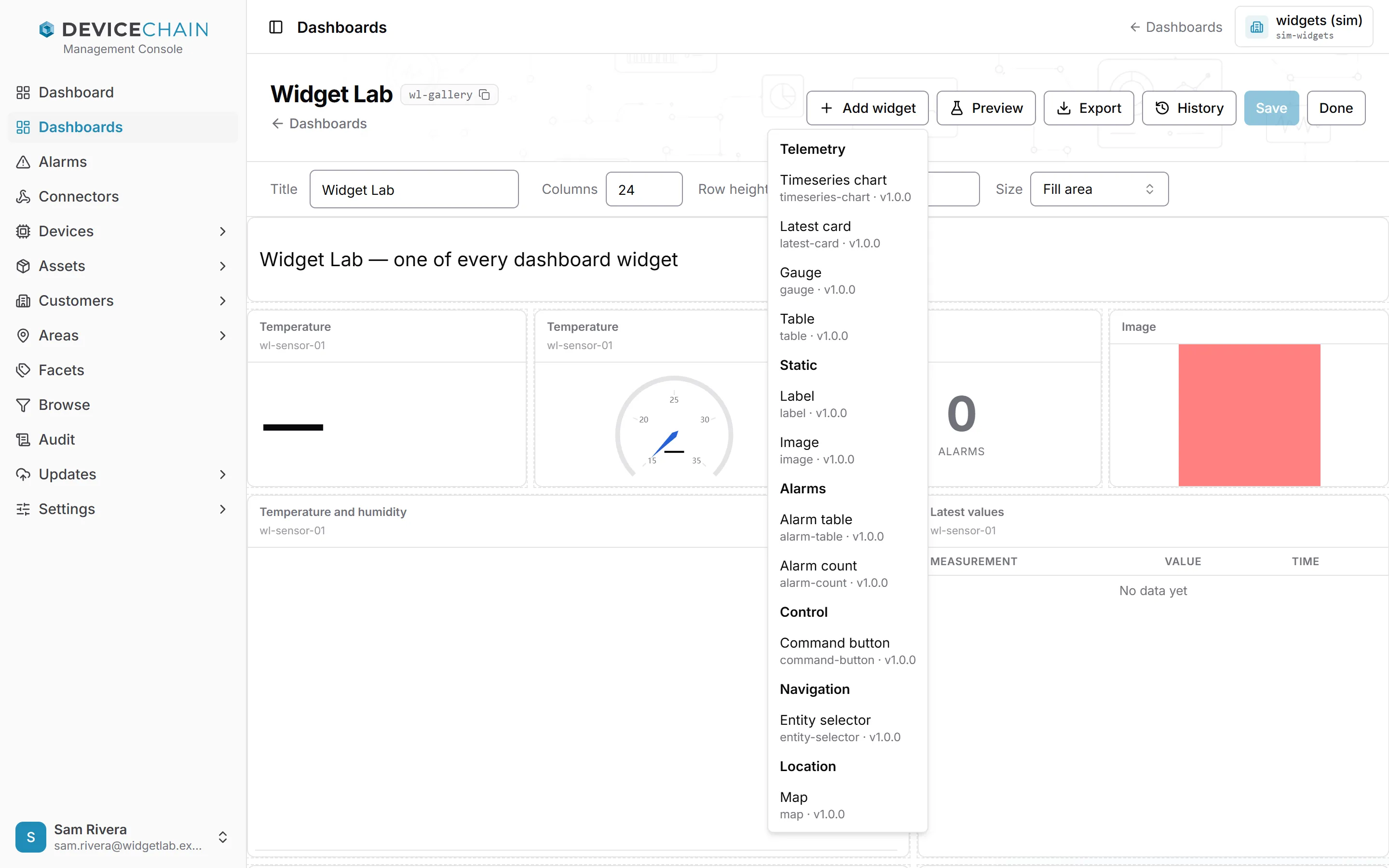Choose Latest card widget option
Image resolution: width=1389 pixels, height=868 pixels.
[x=847, y=234]
